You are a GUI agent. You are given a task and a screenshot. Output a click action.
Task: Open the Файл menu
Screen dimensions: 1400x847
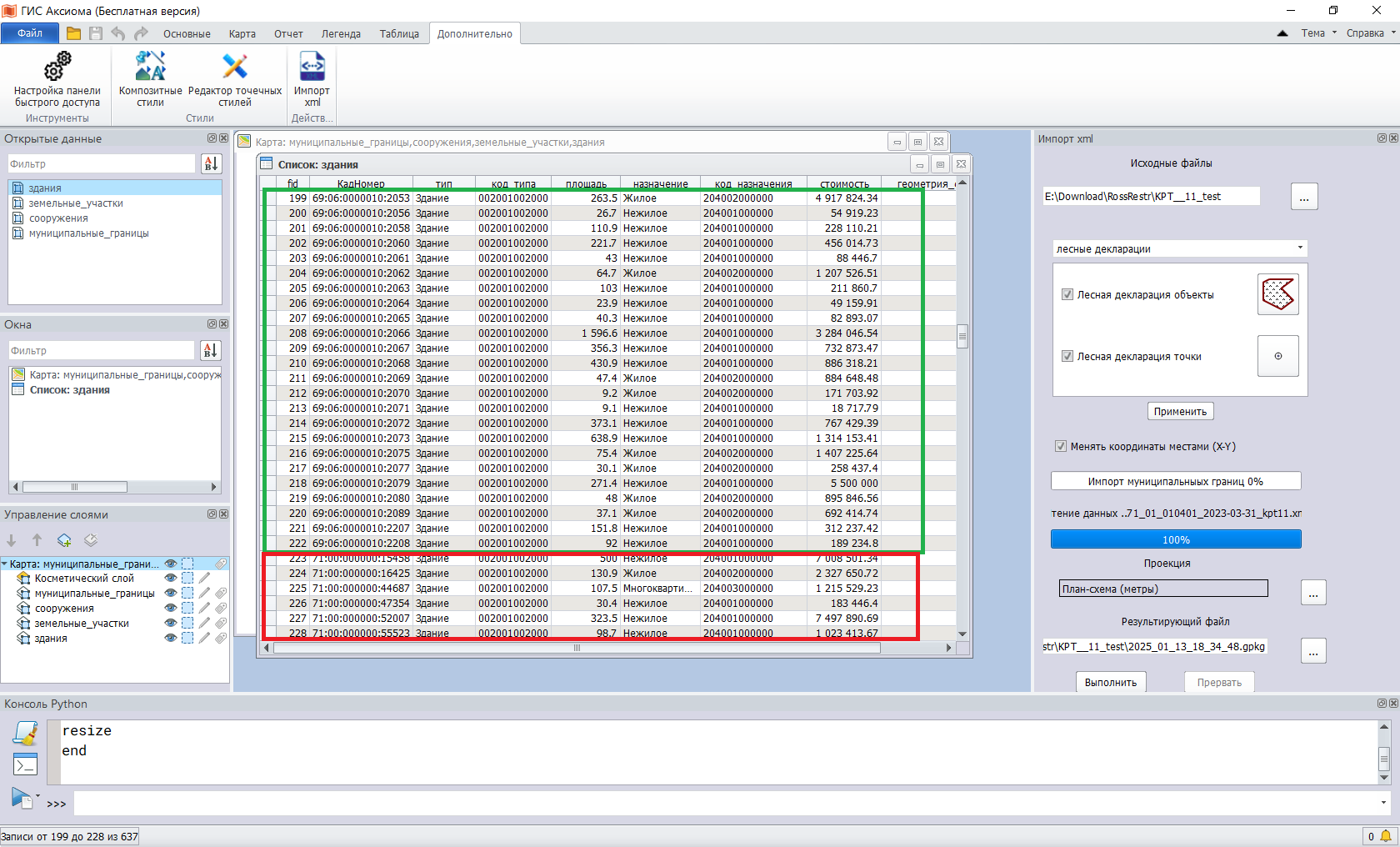click(x=30, y=33)
